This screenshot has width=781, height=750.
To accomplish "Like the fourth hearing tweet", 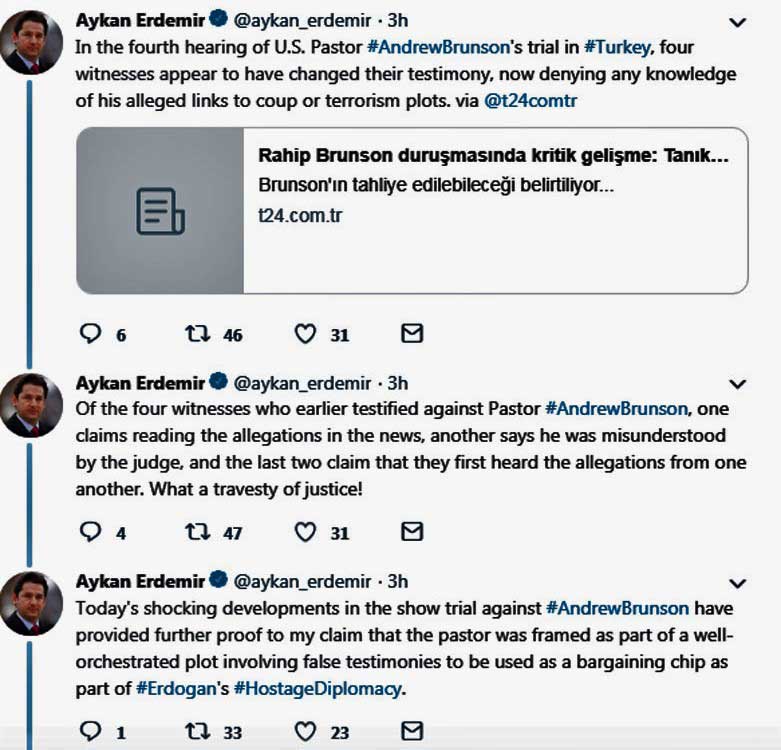I will (306, 335).
